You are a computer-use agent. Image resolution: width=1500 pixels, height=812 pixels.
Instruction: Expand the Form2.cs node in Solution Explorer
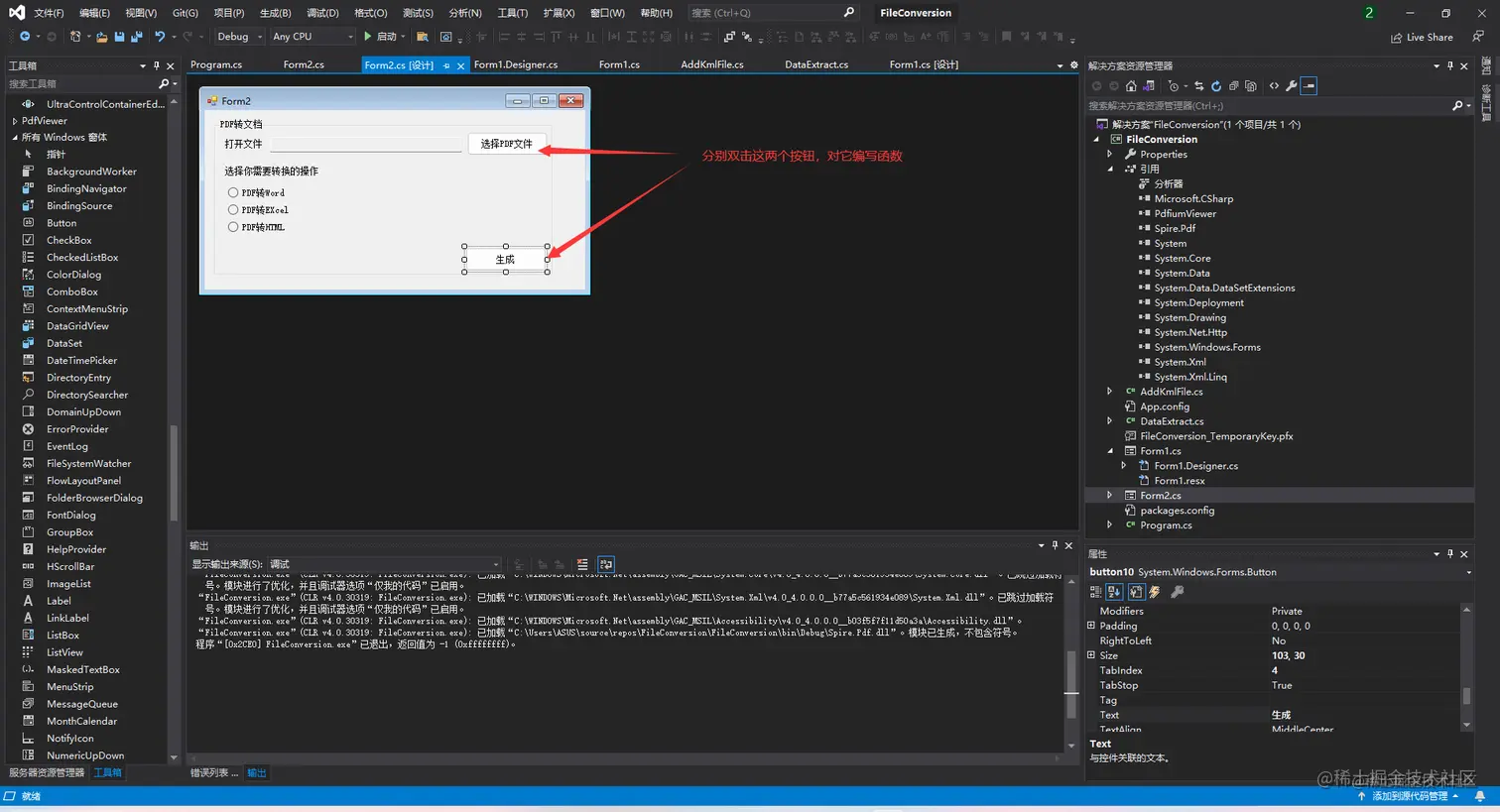(x=1110, y=495)
